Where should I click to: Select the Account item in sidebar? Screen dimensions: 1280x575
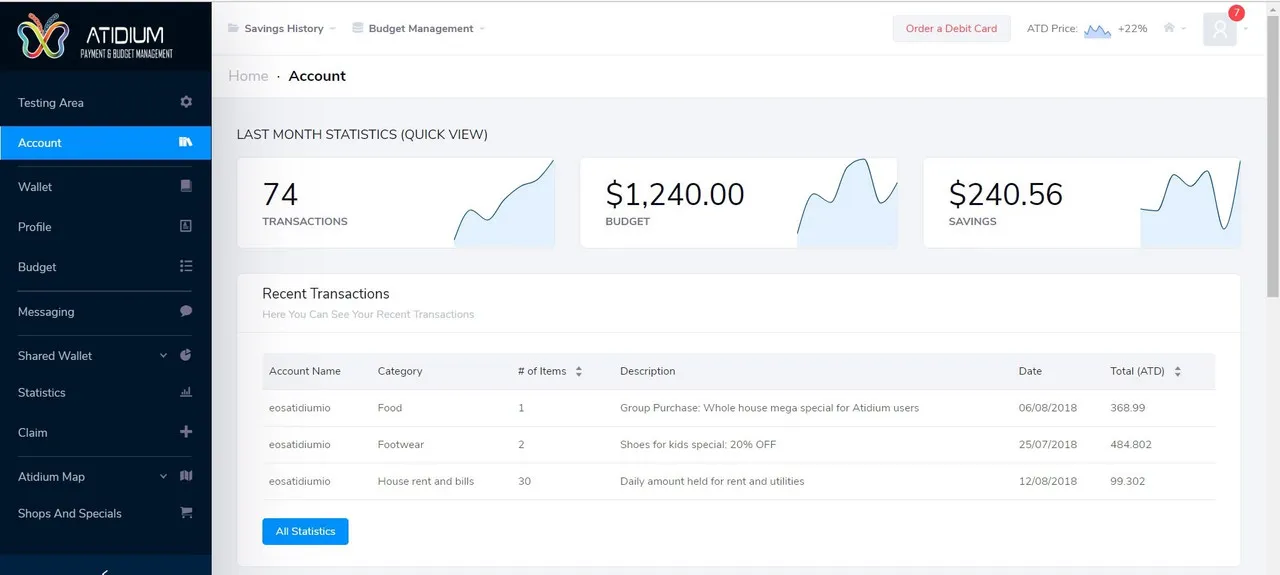106,143
